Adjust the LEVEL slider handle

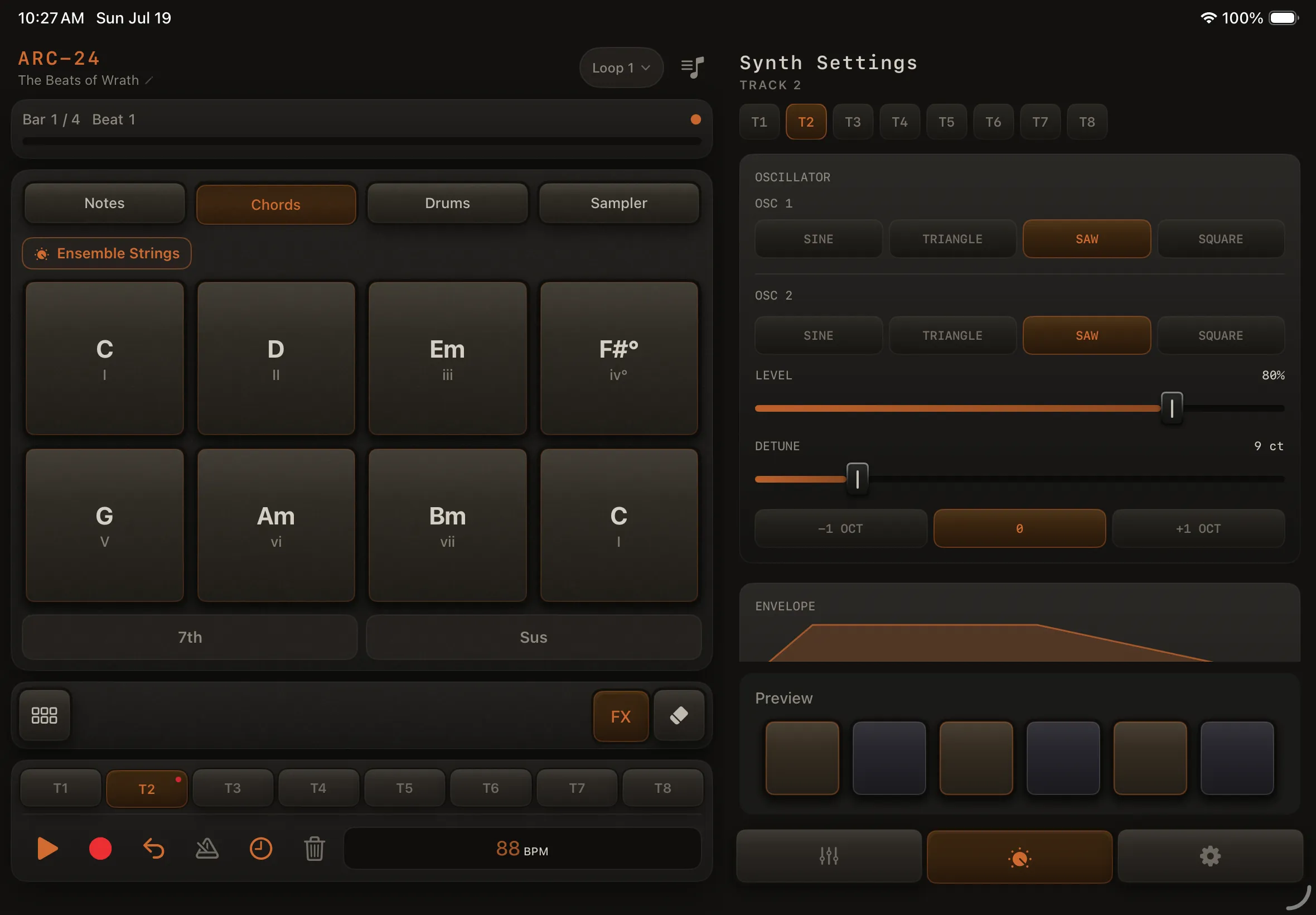pos(1172,408)
